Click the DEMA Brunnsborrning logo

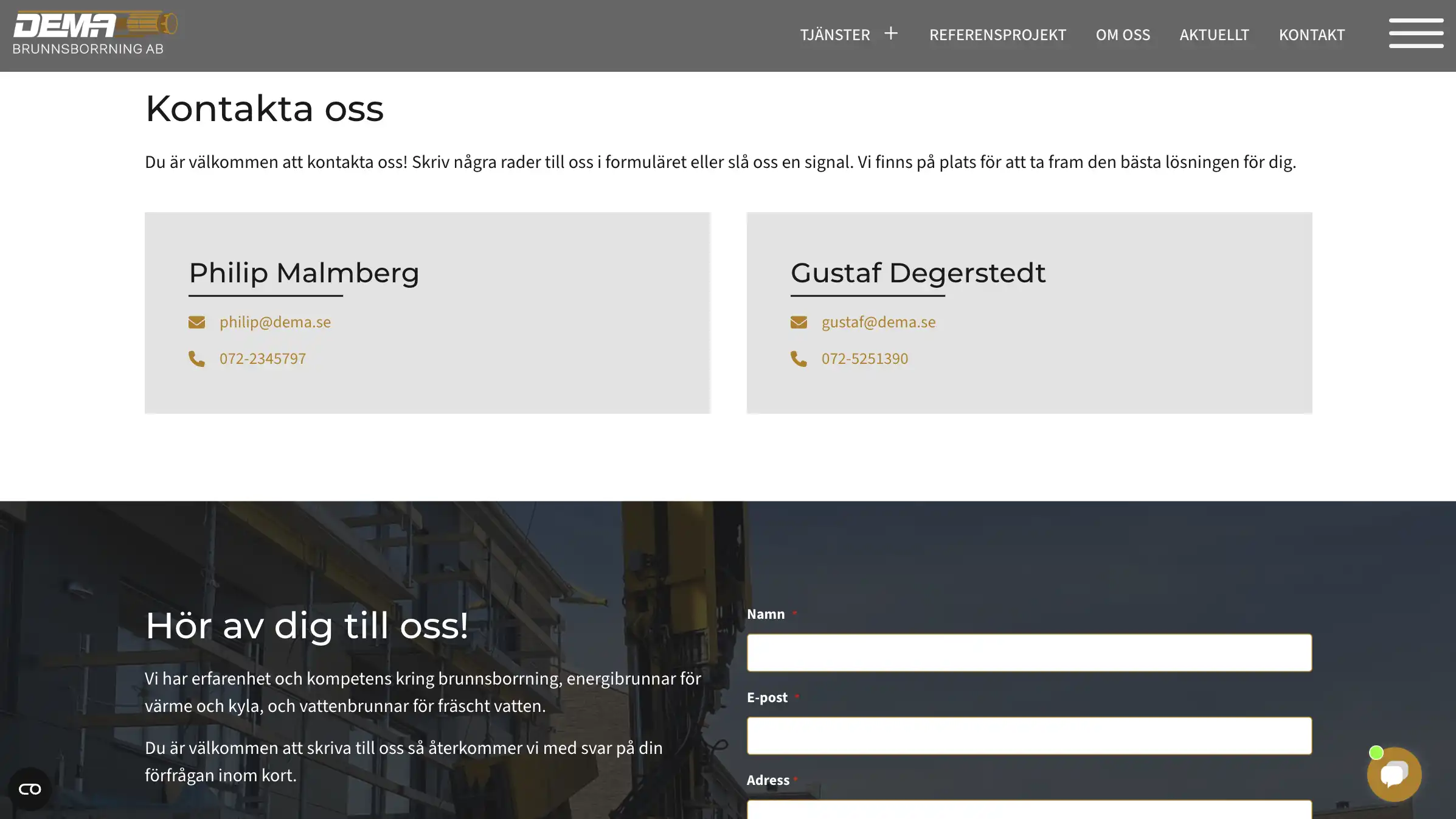[x=94, y=33]
